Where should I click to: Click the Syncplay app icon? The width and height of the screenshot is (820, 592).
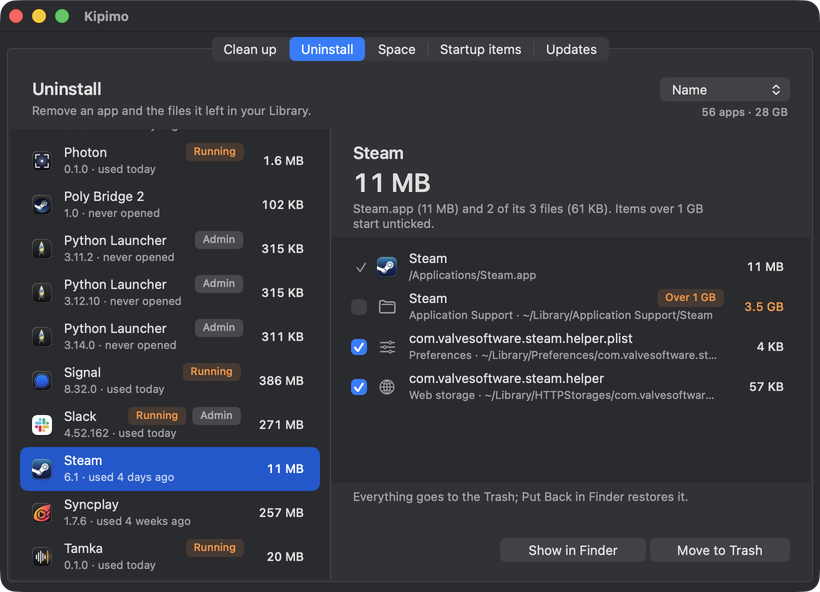pos(42,513)
